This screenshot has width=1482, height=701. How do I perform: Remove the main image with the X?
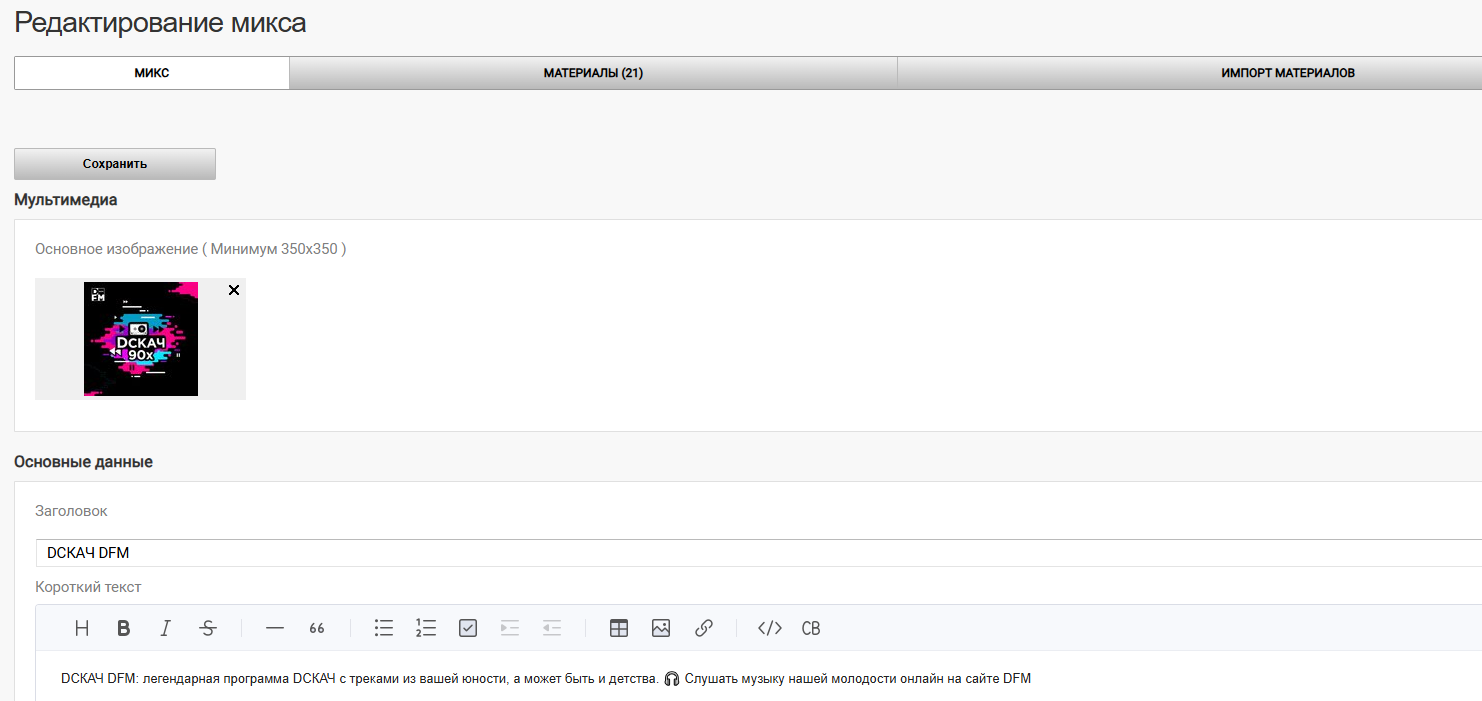234,290
